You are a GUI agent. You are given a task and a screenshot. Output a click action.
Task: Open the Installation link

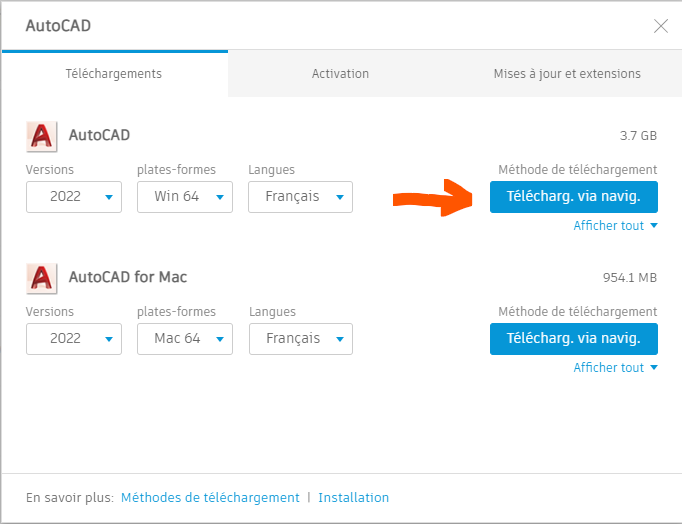[353, 497]
